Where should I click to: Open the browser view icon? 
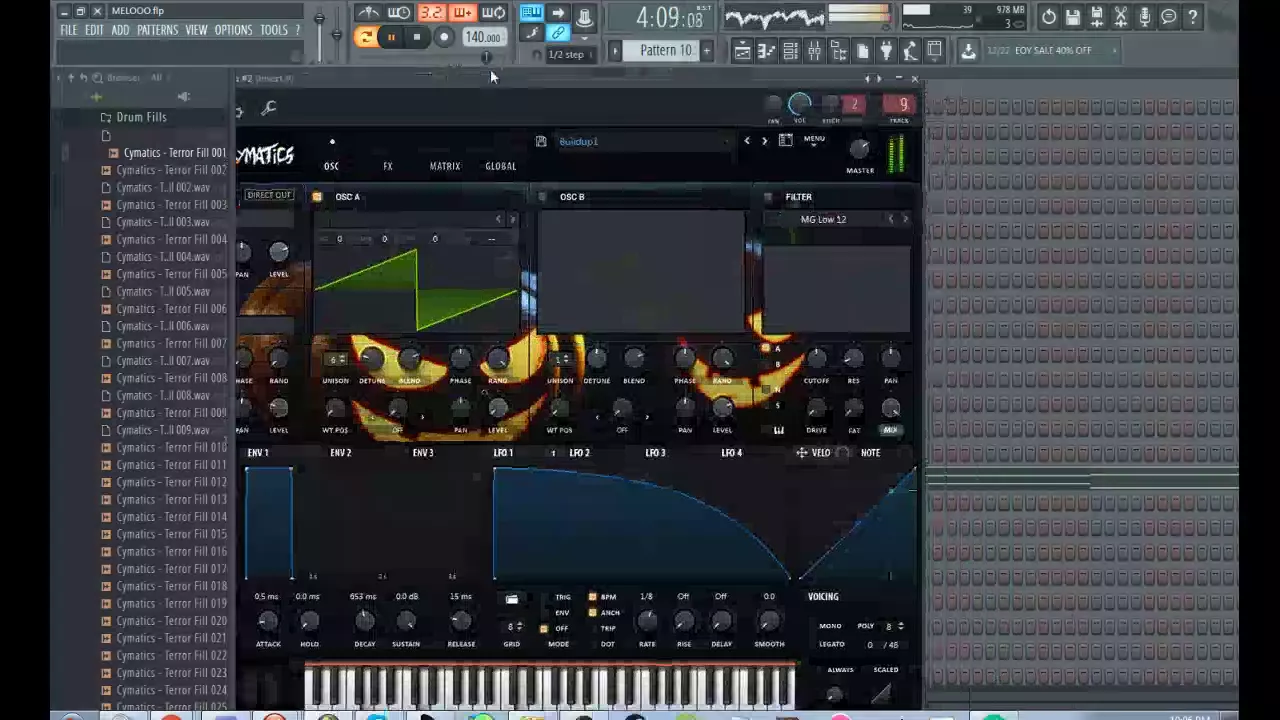point(838,51)
